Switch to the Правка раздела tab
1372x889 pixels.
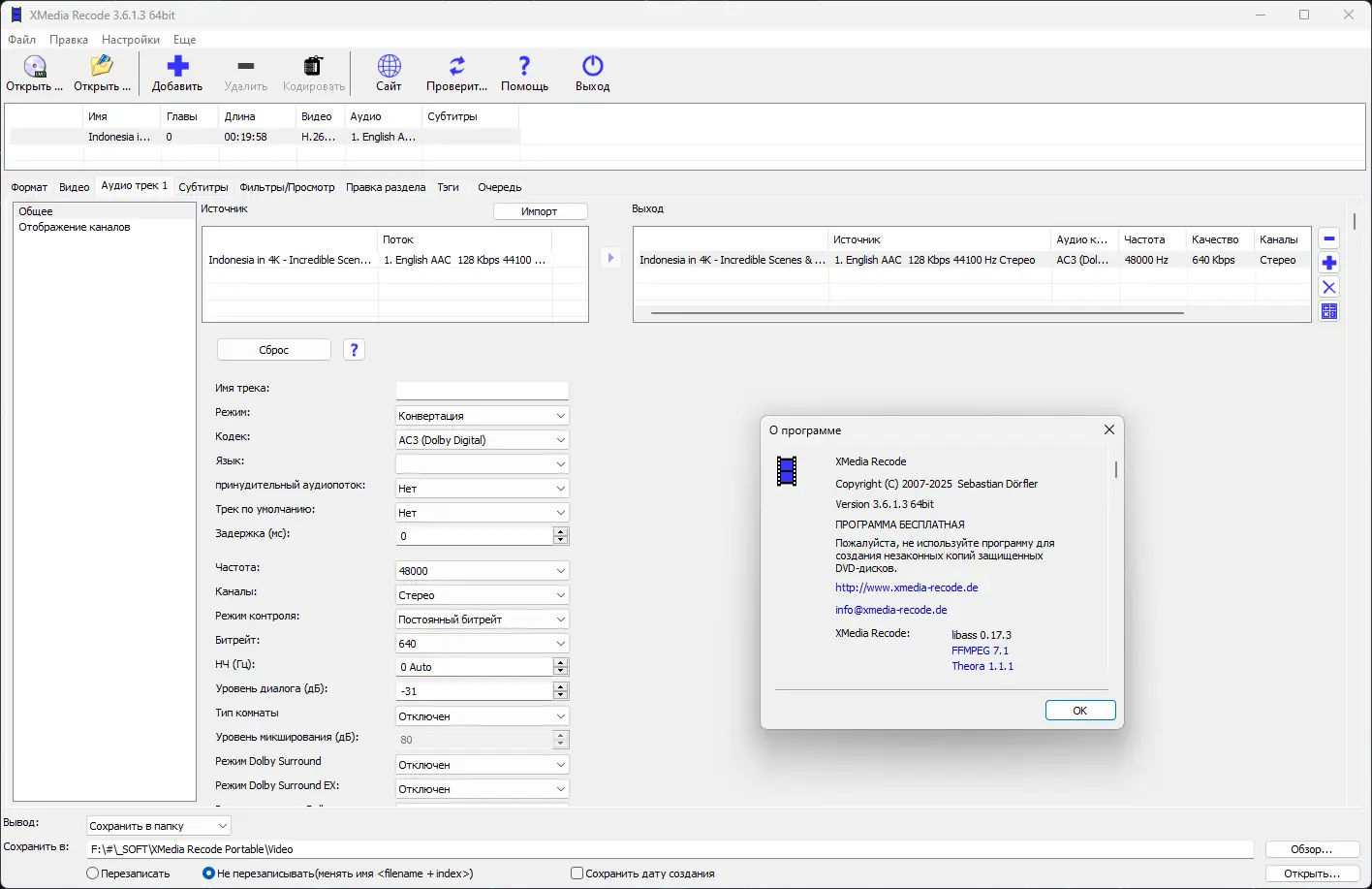(x=386, y=187)
